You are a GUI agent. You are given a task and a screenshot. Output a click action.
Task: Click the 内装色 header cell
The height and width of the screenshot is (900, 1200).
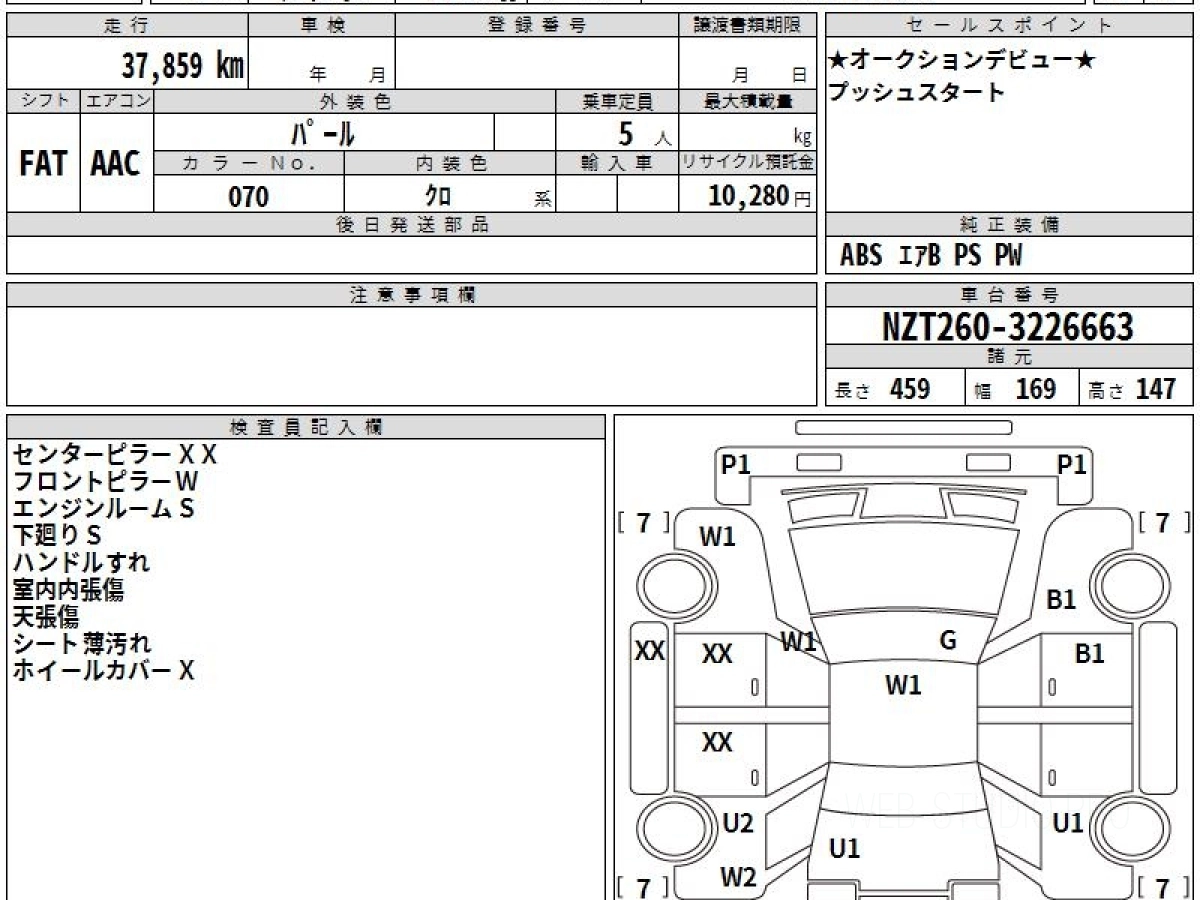click(450, 163)
